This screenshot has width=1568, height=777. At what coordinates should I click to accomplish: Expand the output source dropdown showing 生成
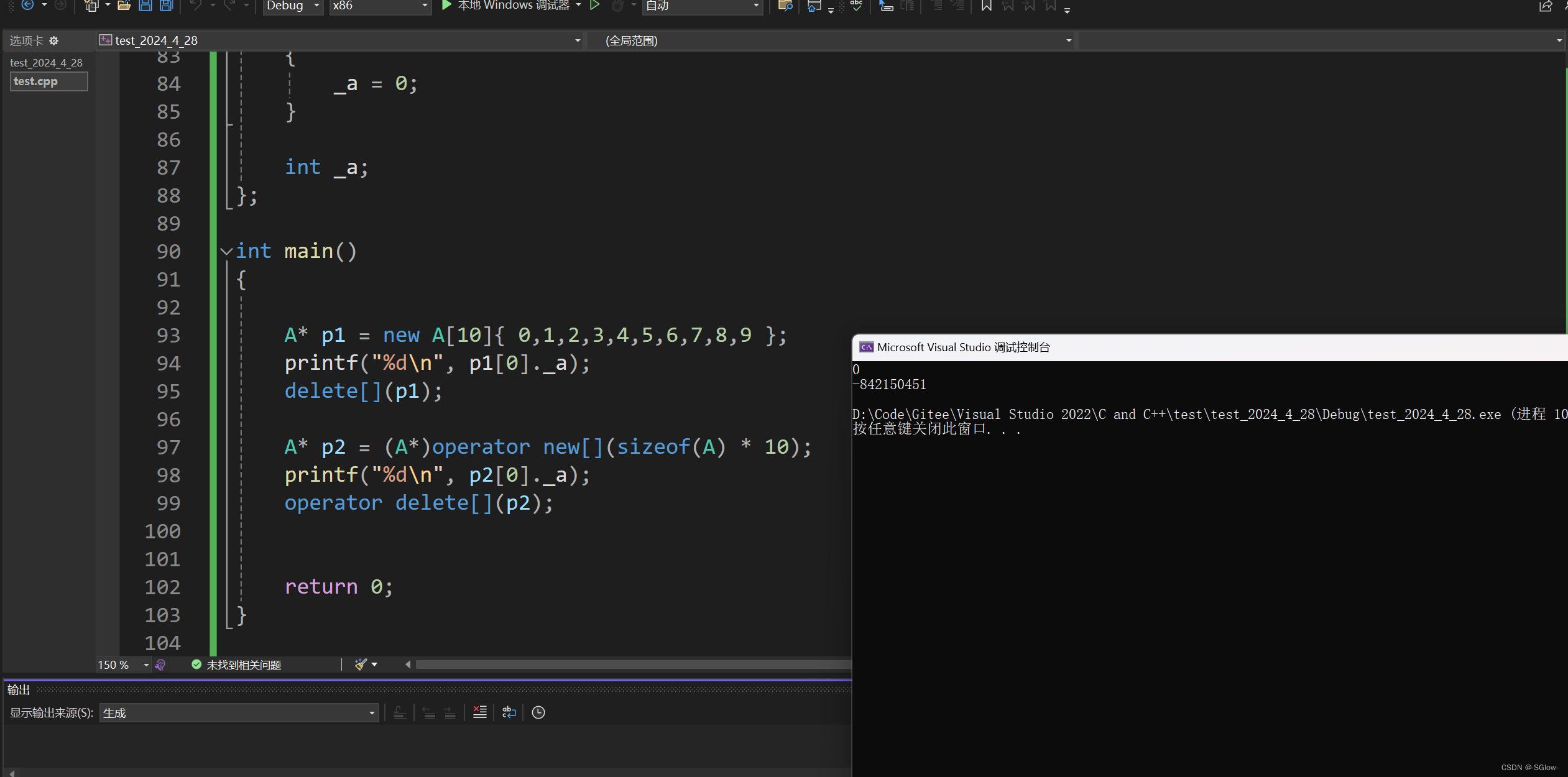(x=372, y=713)
